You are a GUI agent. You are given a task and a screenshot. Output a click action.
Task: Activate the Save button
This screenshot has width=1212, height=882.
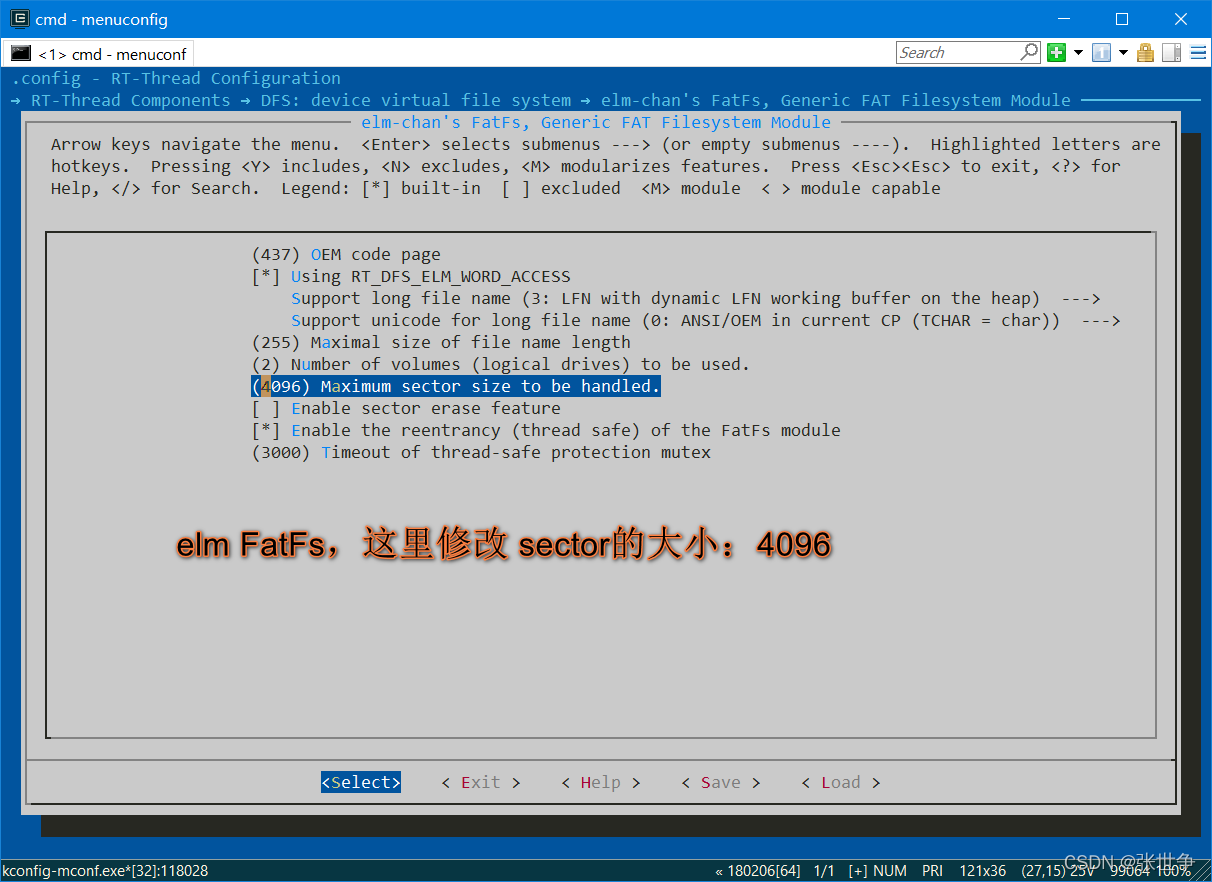tap(720, 782)
